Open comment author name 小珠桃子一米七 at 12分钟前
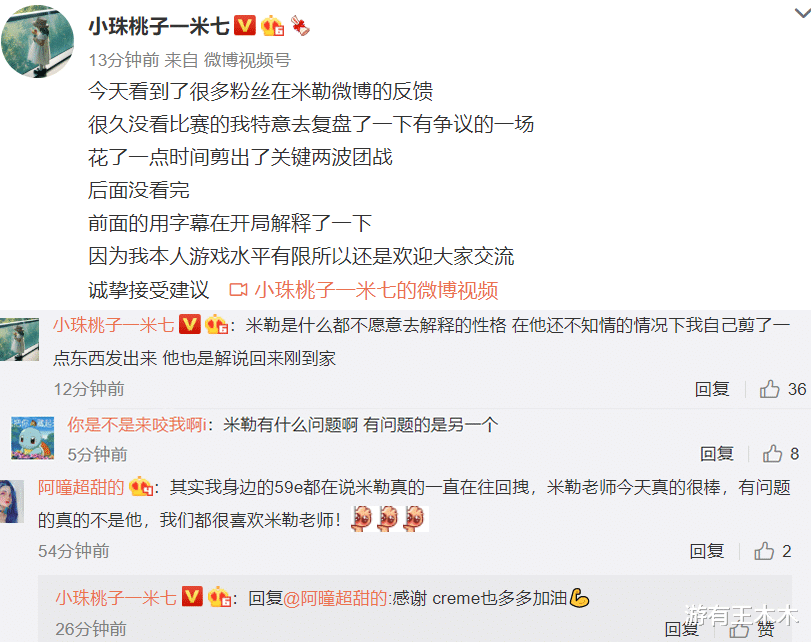The image size is (811, 642). (114, 325)
